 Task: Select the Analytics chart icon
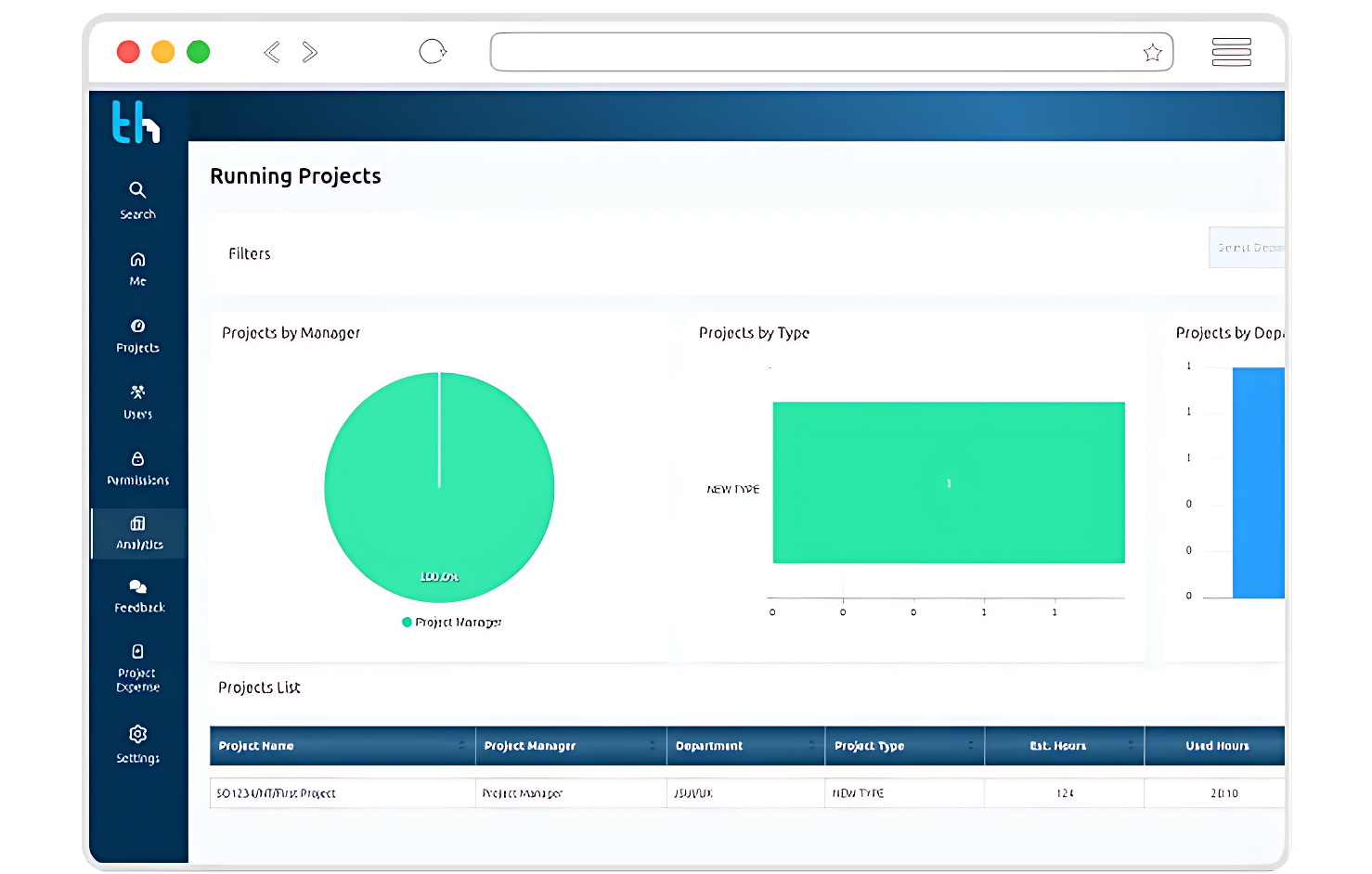pos(137,523)
